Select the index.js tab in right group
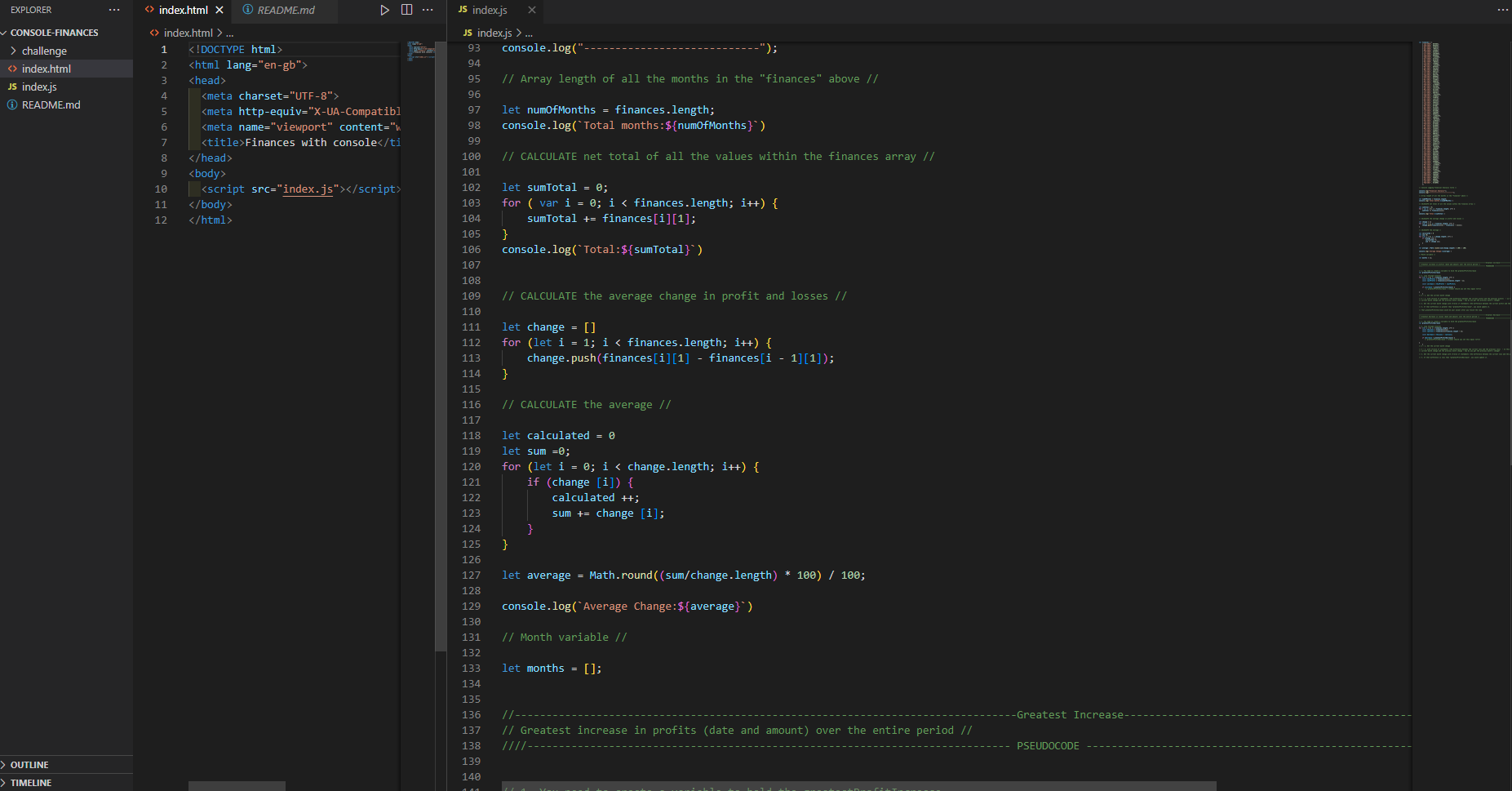 coord(490,10)
